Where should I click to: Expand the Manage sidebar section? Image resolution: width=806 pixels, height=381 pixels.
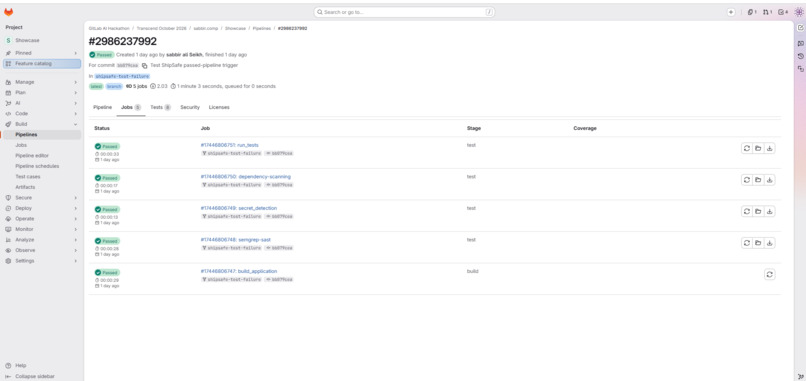point(42,82)
